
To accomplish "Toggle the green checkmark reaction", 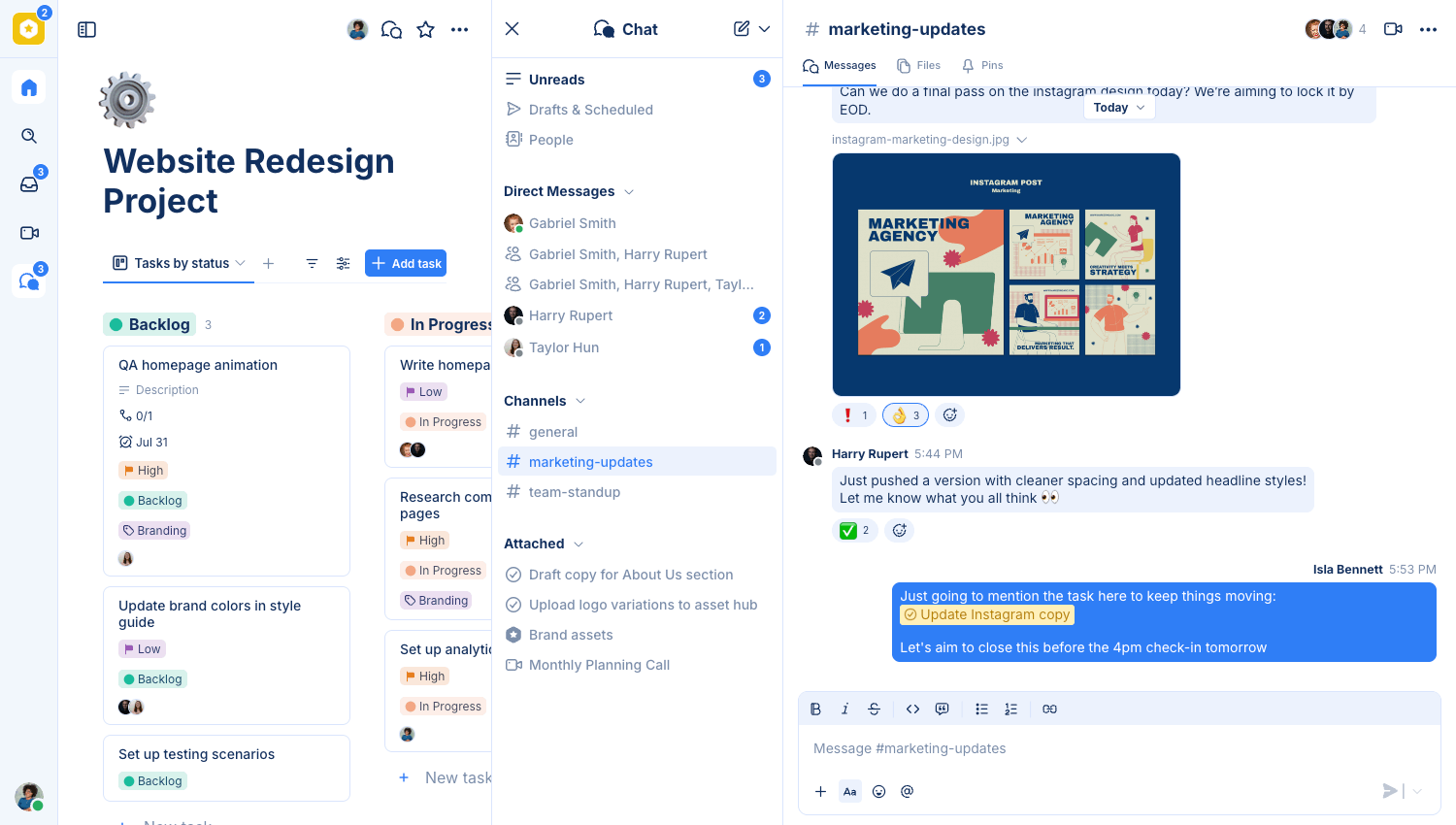I will coord(855,531).
